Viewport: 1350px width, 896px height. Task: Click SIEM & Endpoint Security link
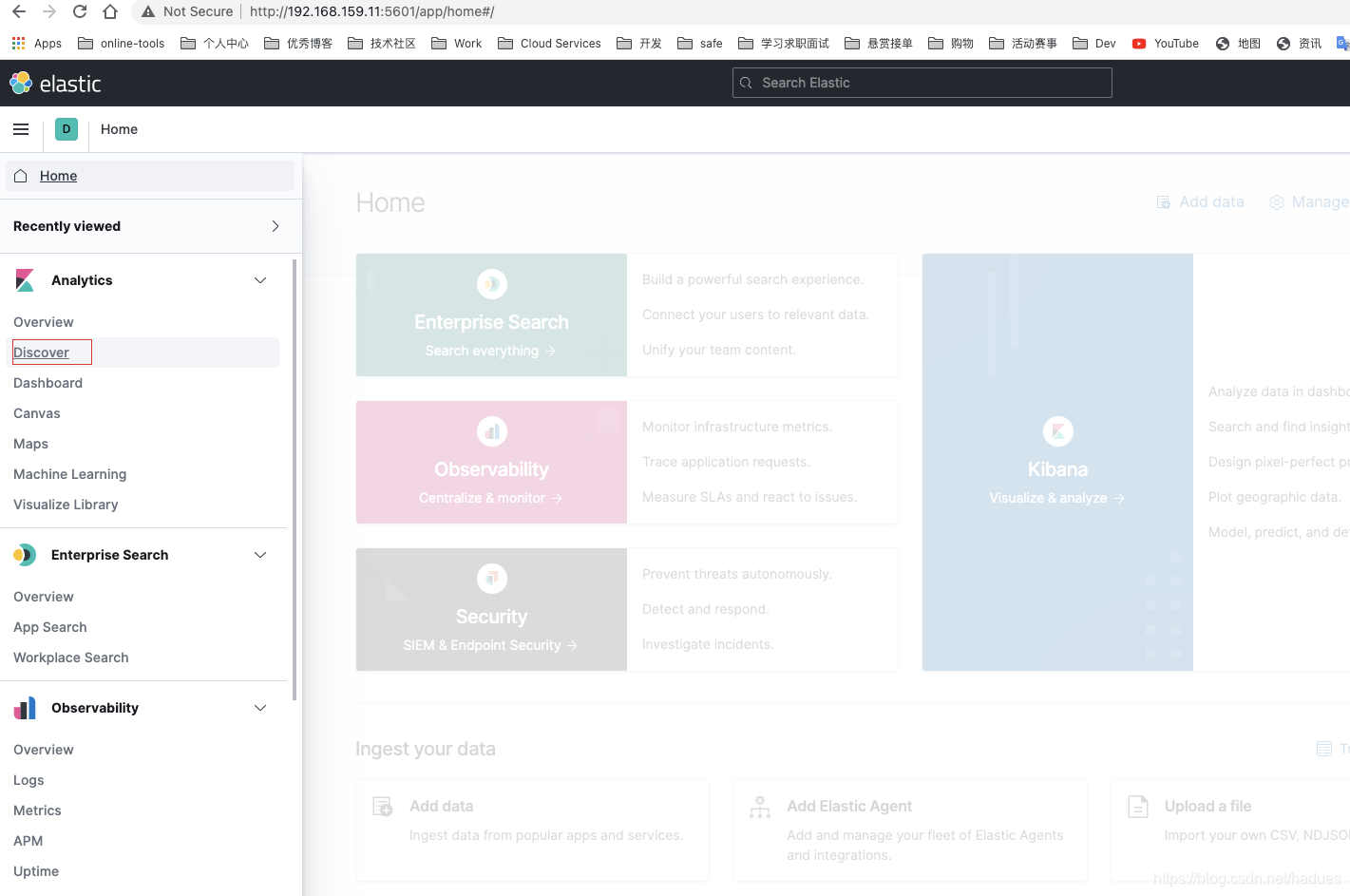pyautogui.click(x=490, y=645)
